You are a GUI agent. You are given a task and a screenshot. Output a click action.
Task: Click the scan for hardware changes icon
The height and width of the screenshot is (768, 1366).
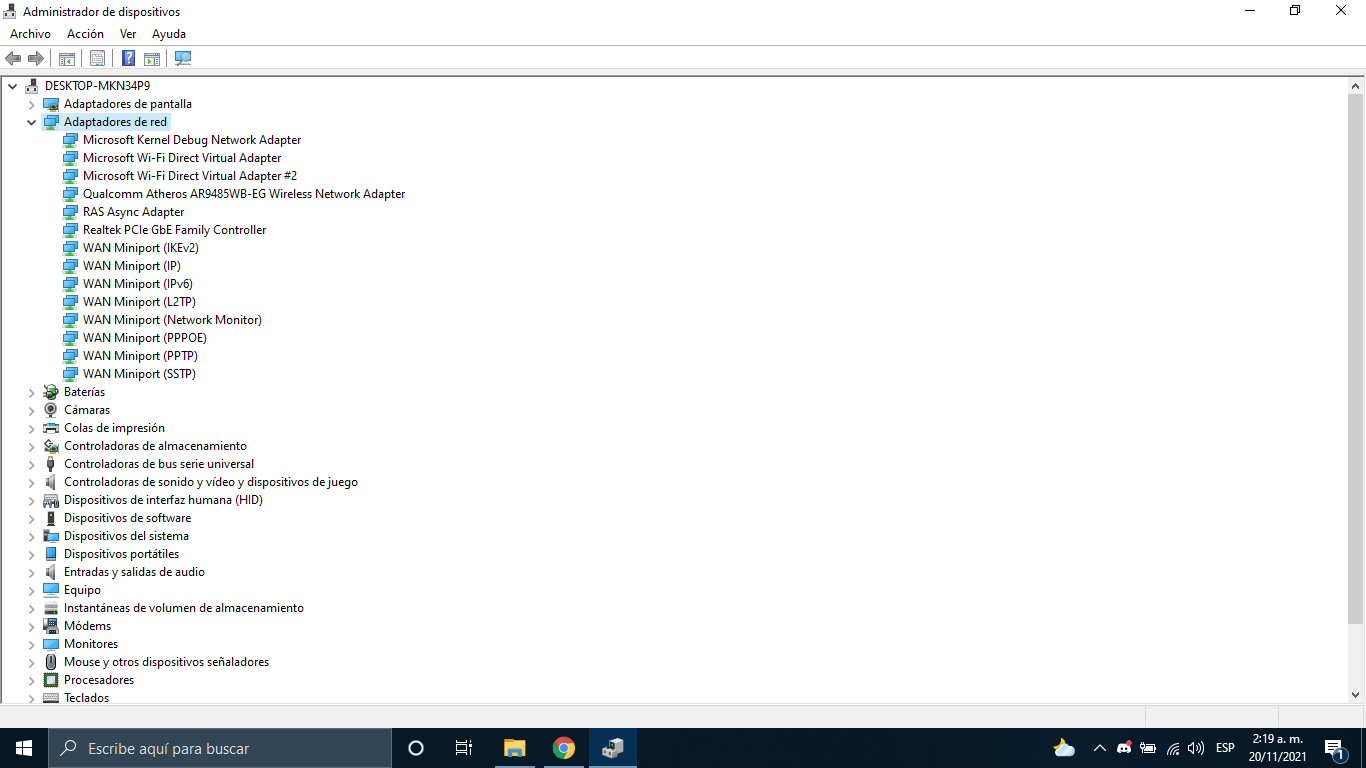coord(183,58)
